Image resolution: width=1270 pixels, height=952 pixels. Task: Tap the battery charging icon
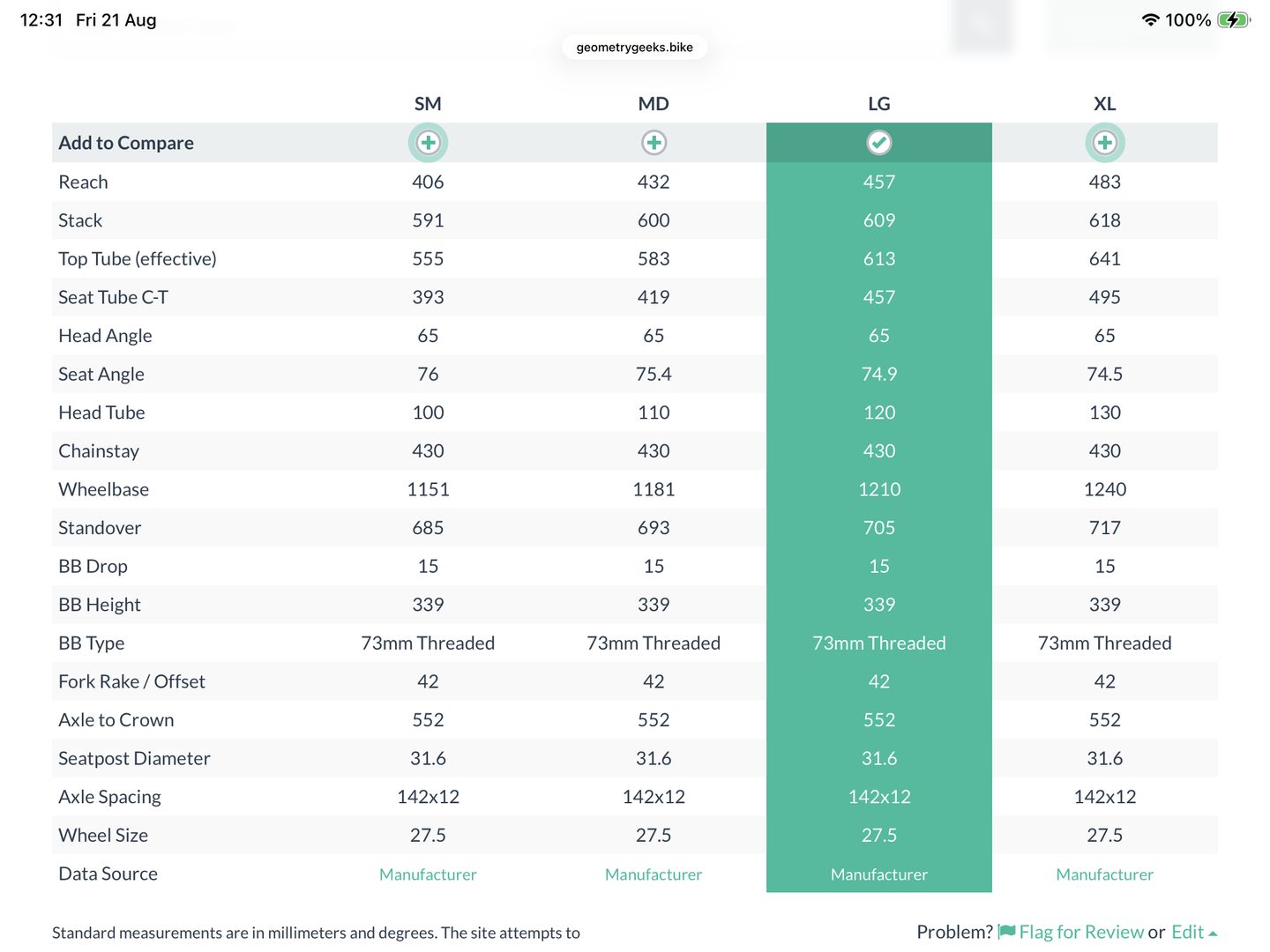(x=1233, y=19)
